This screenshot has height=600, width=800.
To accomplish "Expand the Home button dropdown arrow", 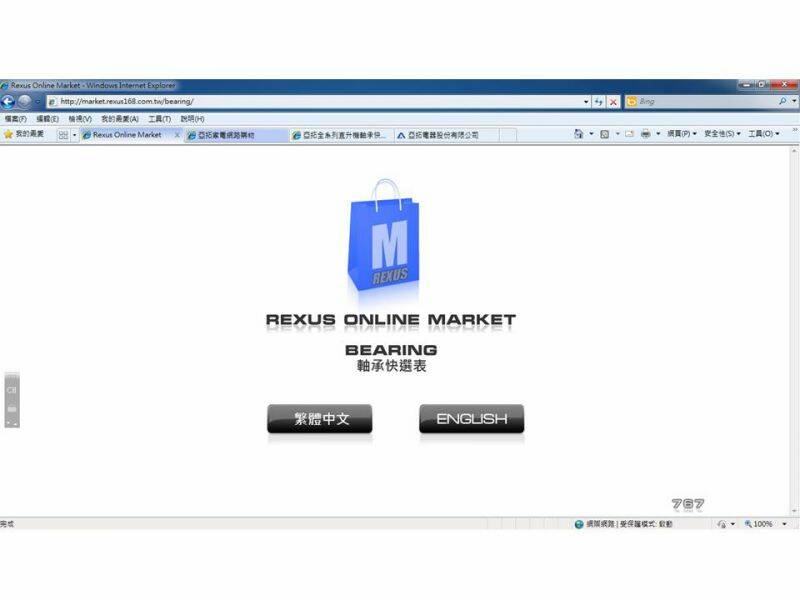I will point(591,134).
